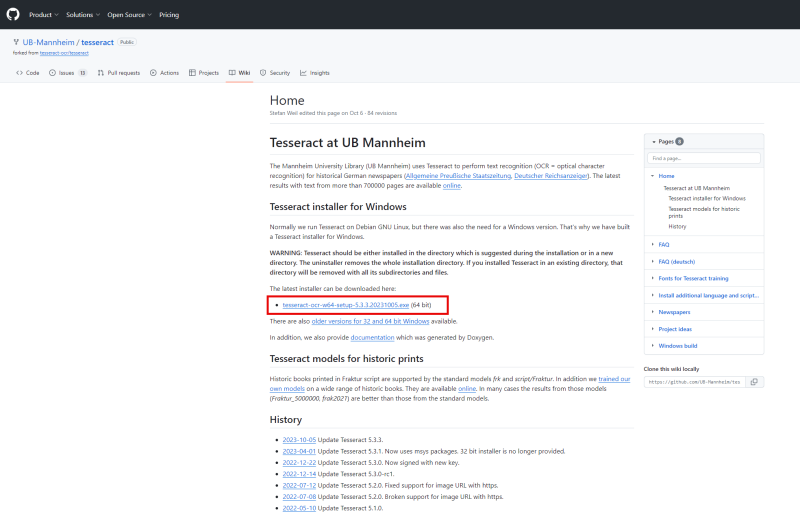Open the Doxygen documentation link
This screenshot has height=516, width=800.
[372, 338]
